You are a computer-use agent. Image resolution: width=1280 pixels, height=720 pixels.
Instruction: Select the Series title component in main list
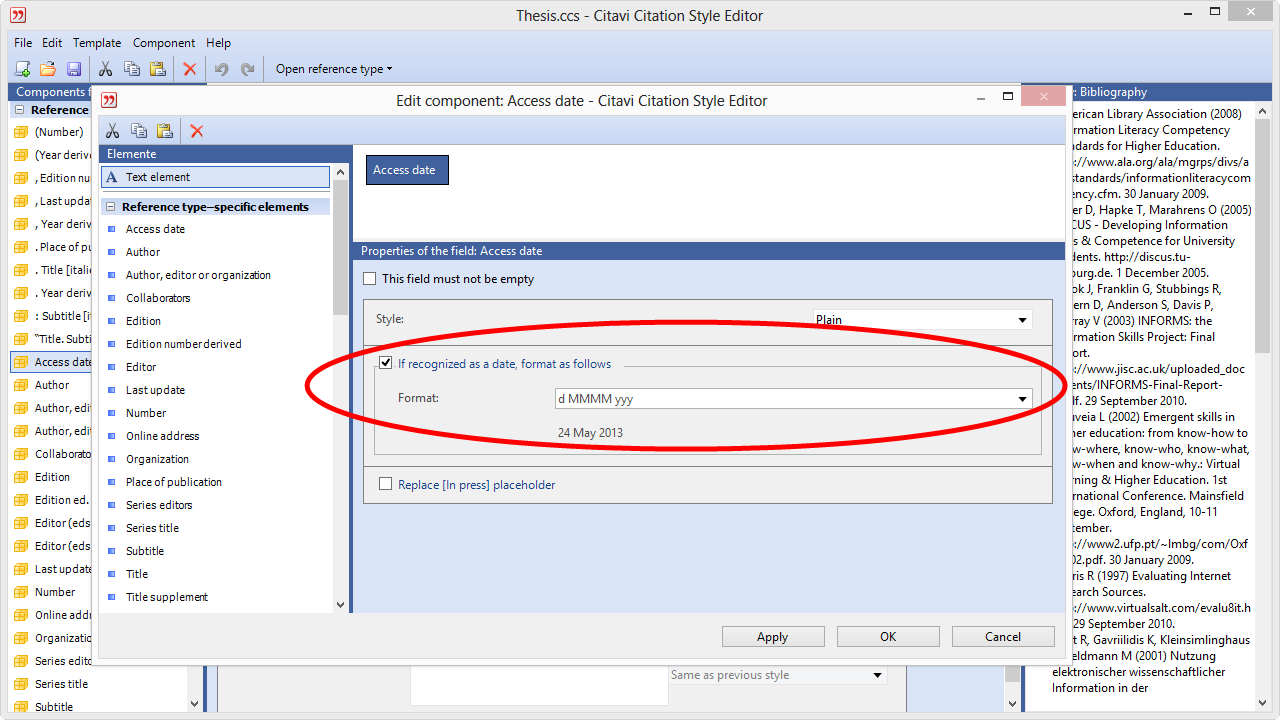tap(61, 684)
